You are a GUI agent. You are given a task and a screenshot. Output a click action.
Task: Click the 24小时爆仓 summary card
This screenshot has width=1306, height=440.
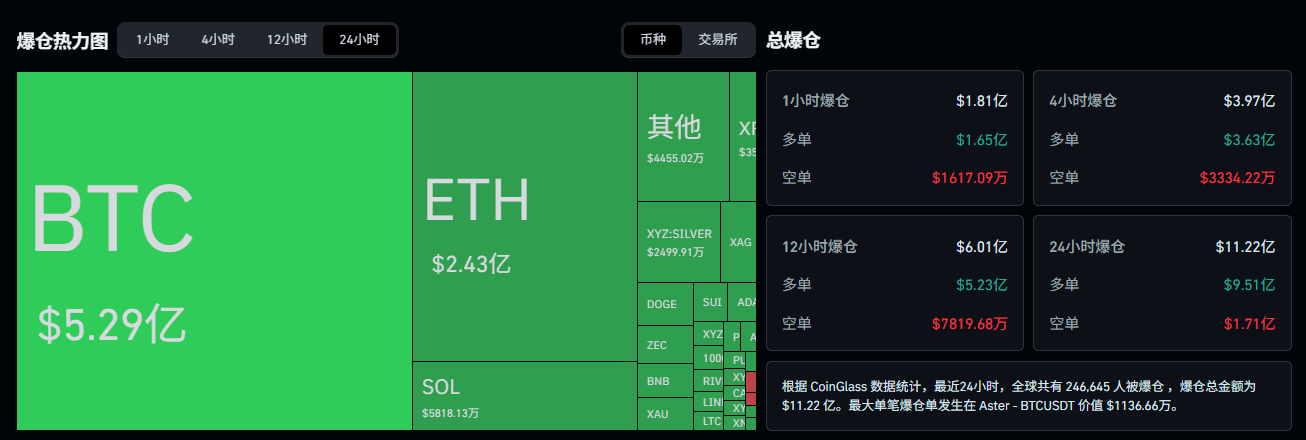[1162, 283]
